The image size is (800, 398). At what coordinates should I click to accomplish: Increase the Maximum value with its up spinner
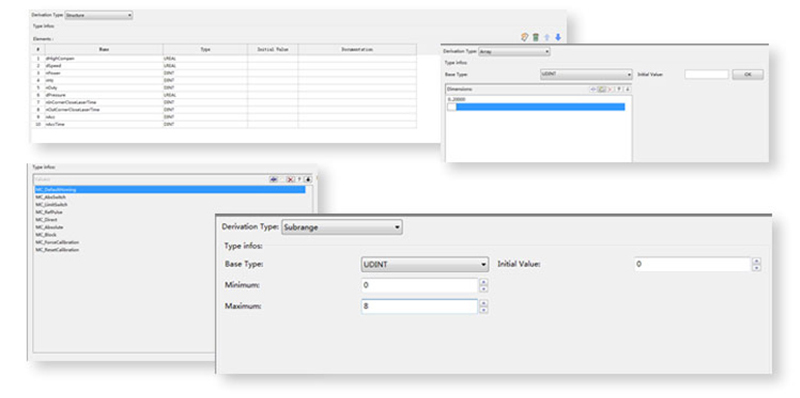(484, 303)
